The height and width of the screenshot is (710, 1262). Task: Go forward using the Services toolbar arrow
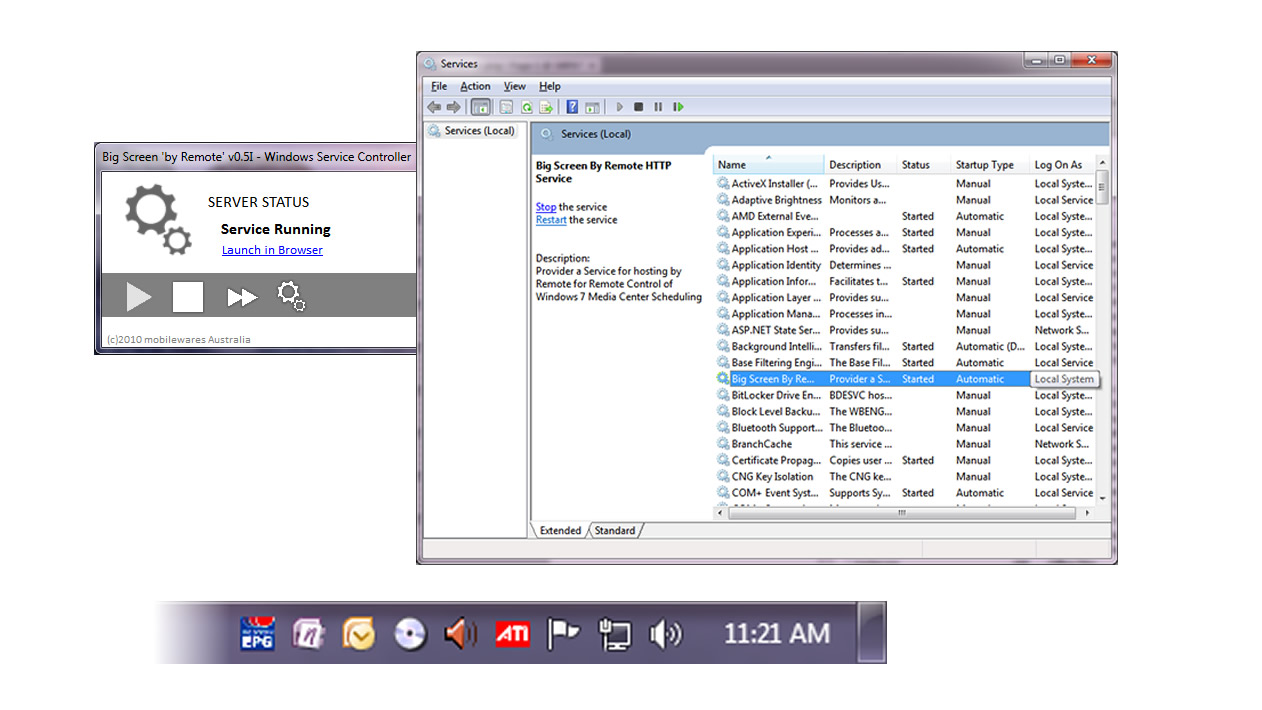click(x=454, y=107)
